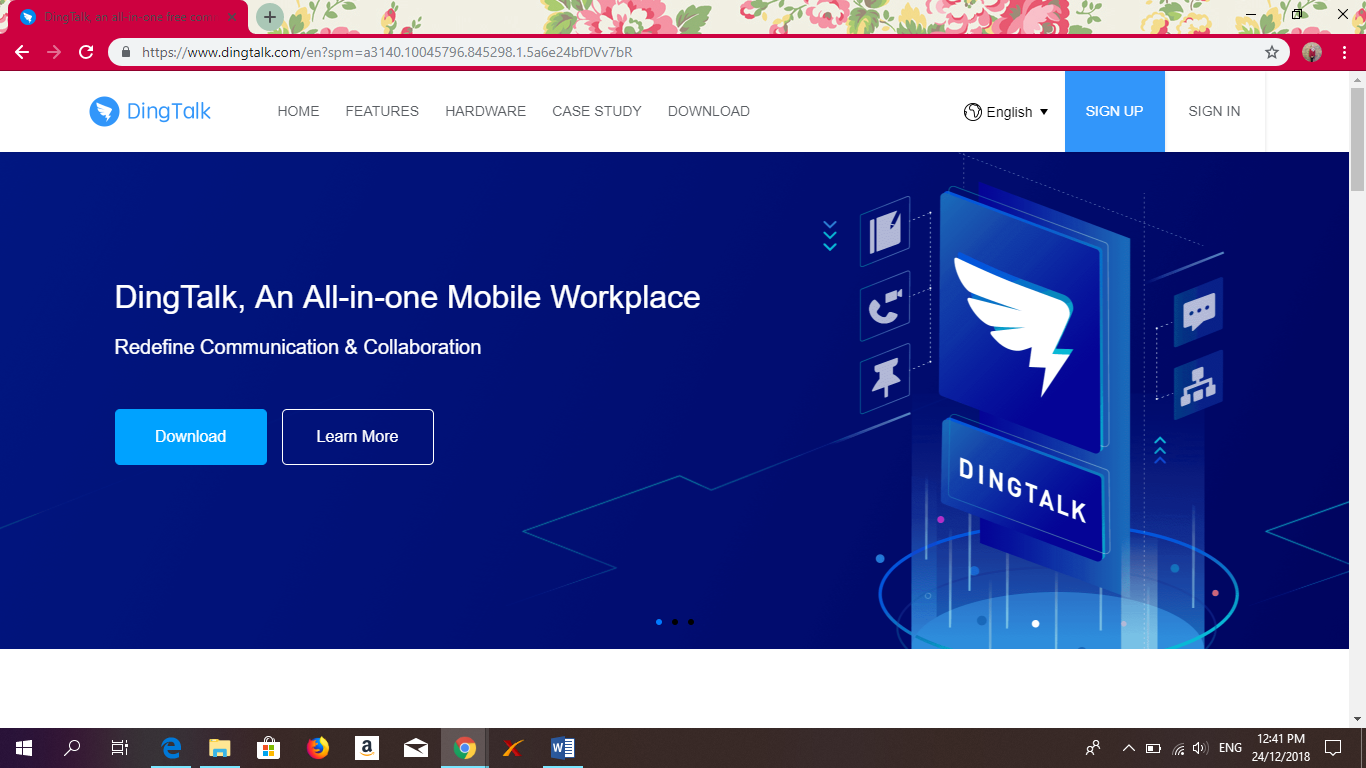The height and width of the screenshot is (768, 1366).
Task: Open the taskbar clock and date
Action: [x=1280, y=748]
